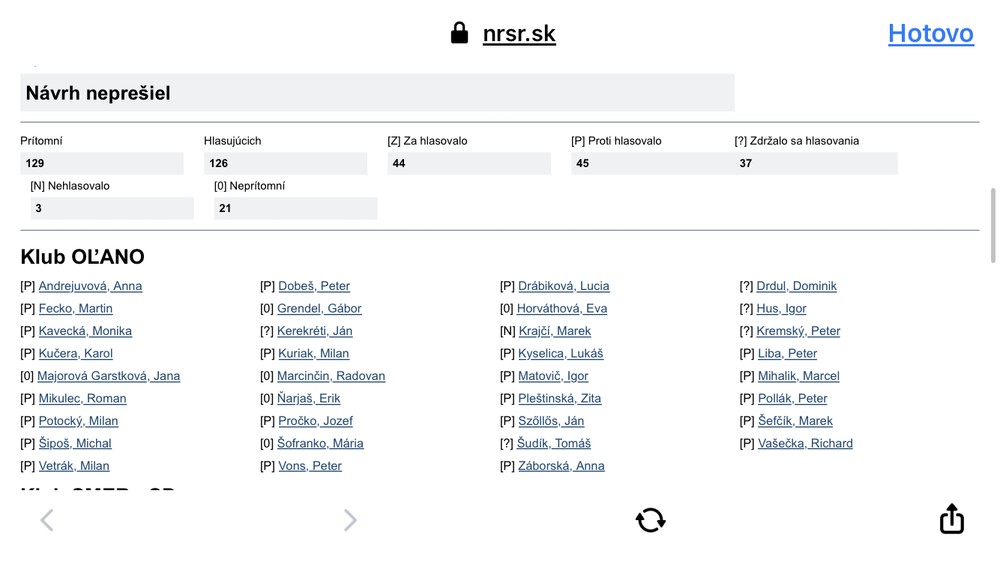Open the share sheet icon
The image size is (1000, 562).
click(951, 519)
